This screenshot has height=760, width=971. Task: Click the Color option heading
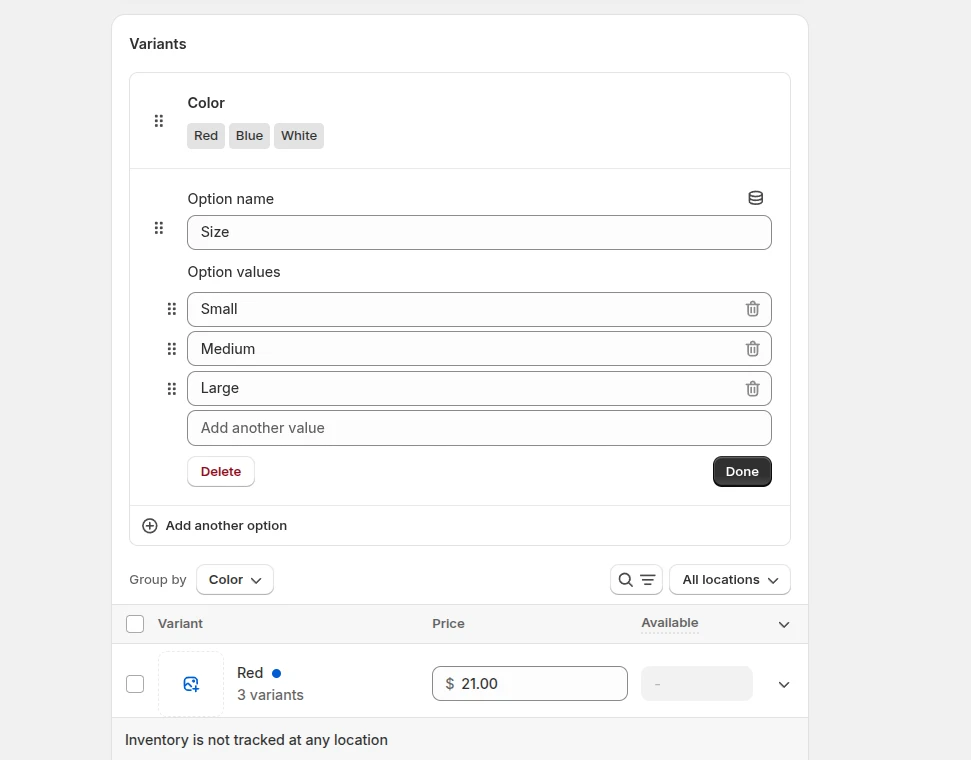point(206,103)
